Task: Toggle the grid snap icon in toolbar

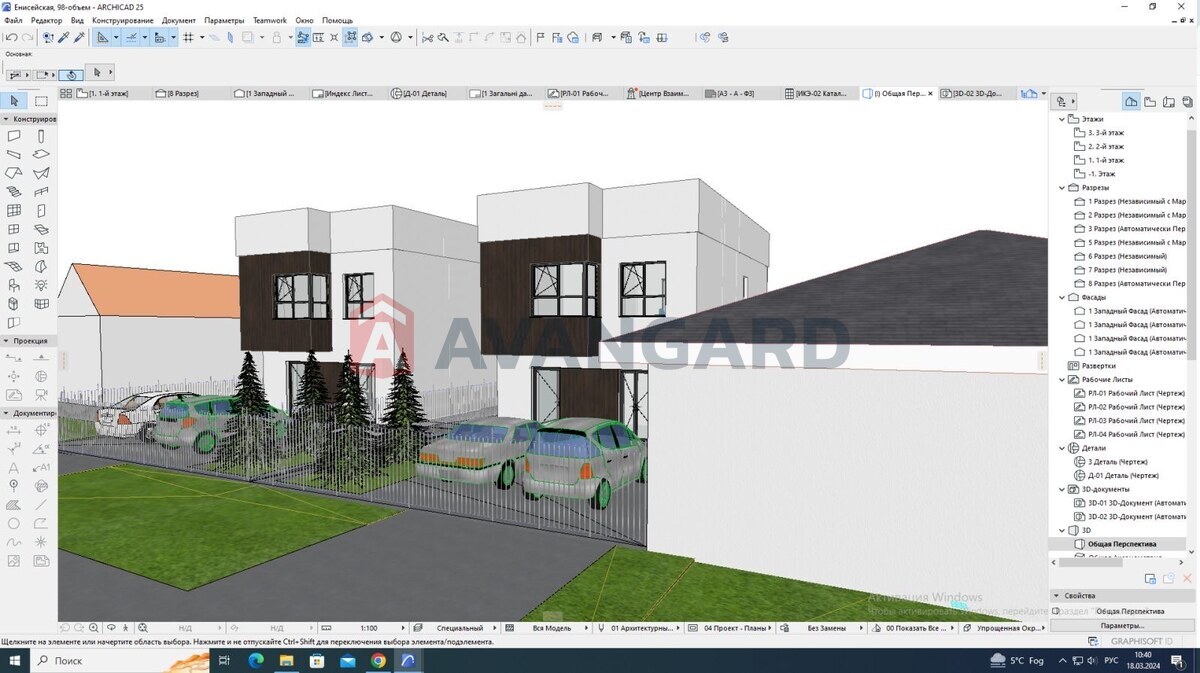Action: [188, 38]
